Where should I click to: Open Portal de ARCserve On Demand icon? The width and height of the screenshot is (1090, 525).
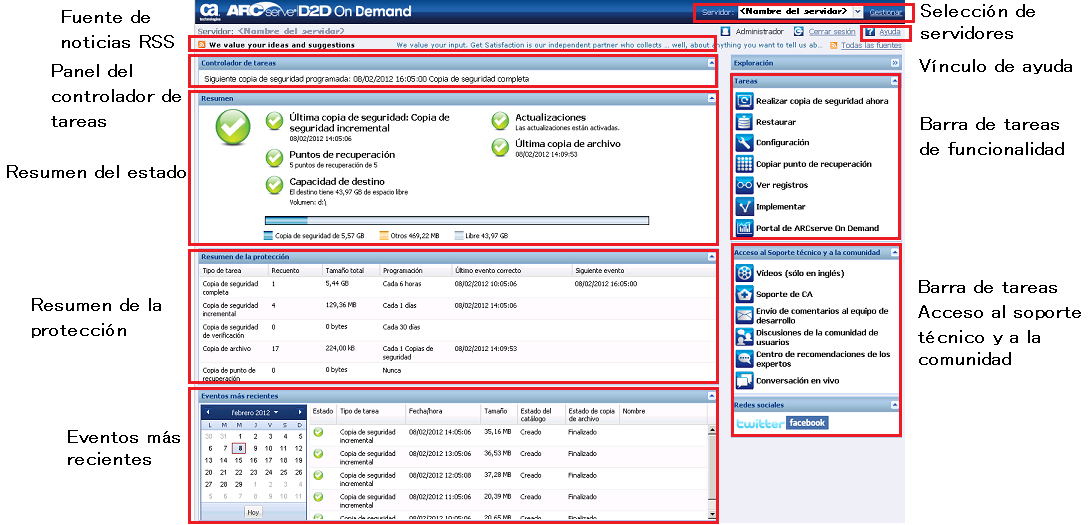[x=744, y=228]
